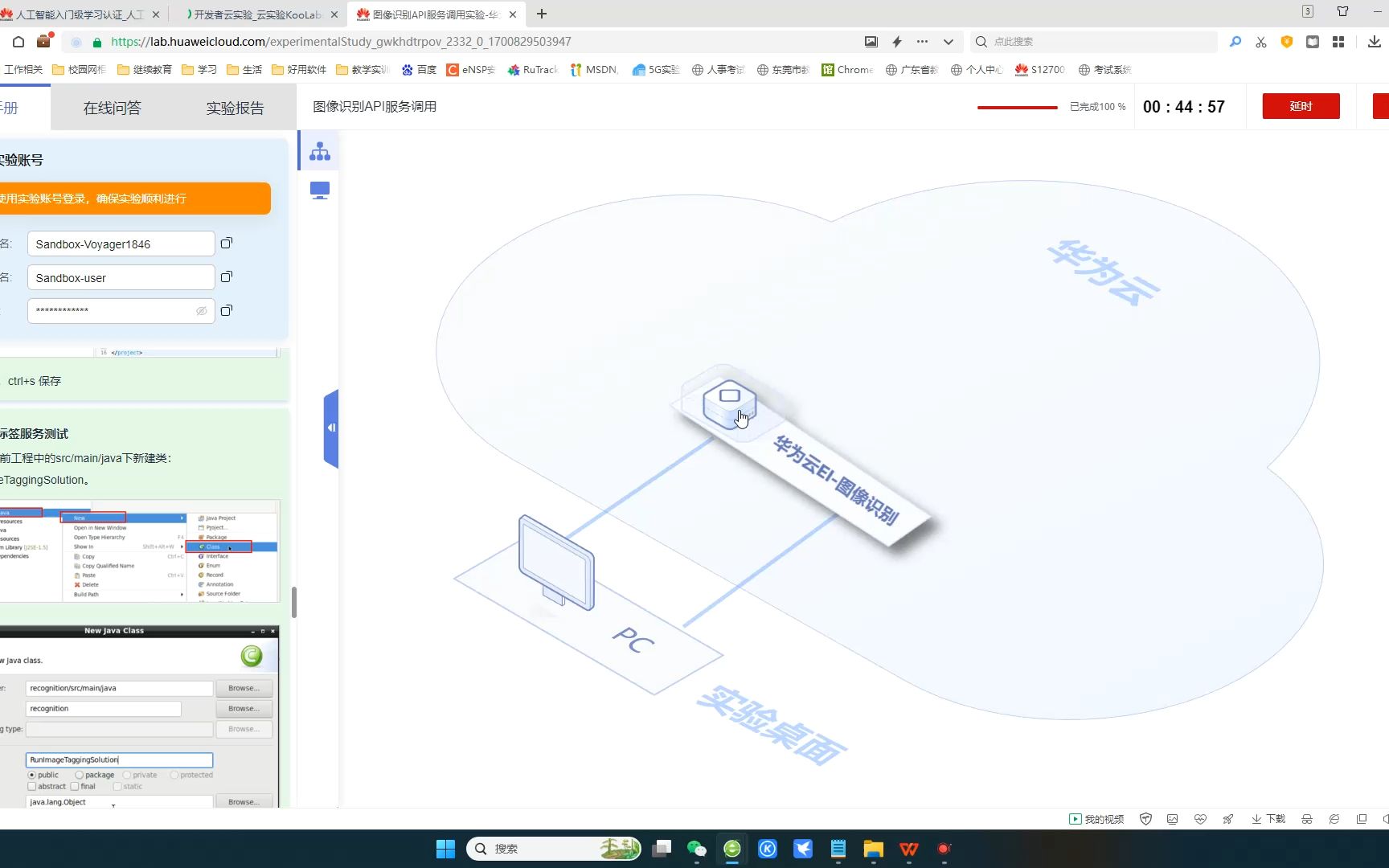This screenshot has width=1389, height=868.
Task: Copy the hidden password value
Action: click(x=227, y=310)
